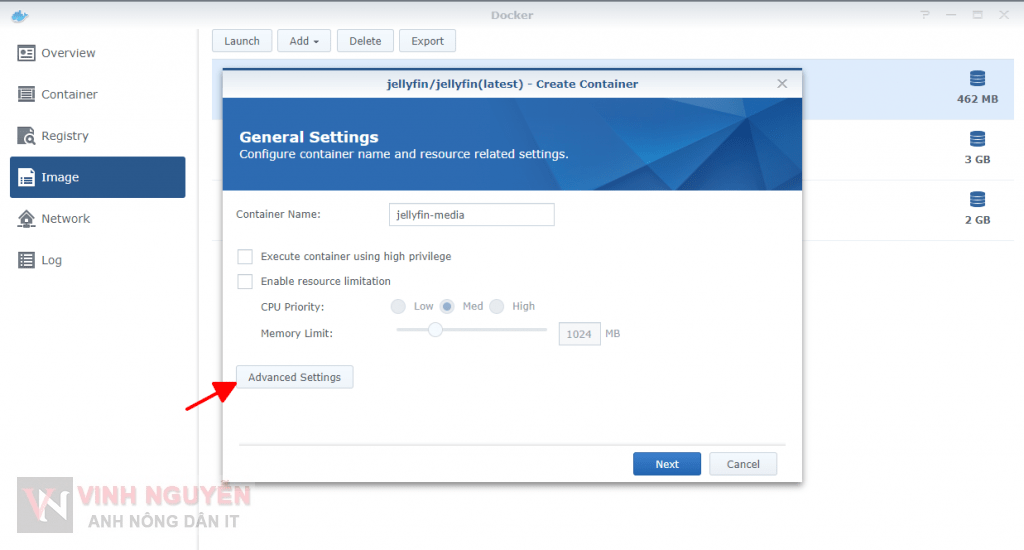The image size is (1024, 550).
Task: Click the database icon above 3 GB
Action: 977,139
